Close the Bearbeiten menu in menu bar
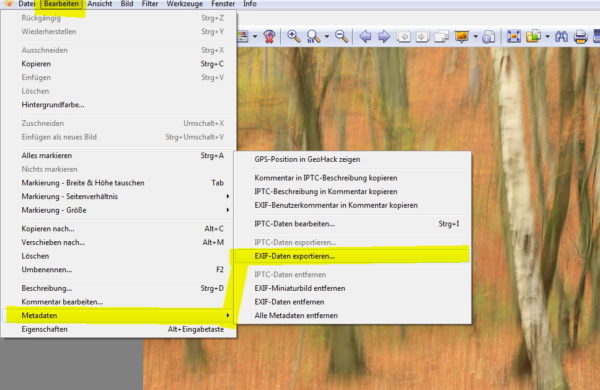The image size is (600, 390). (x=61, y=4)
